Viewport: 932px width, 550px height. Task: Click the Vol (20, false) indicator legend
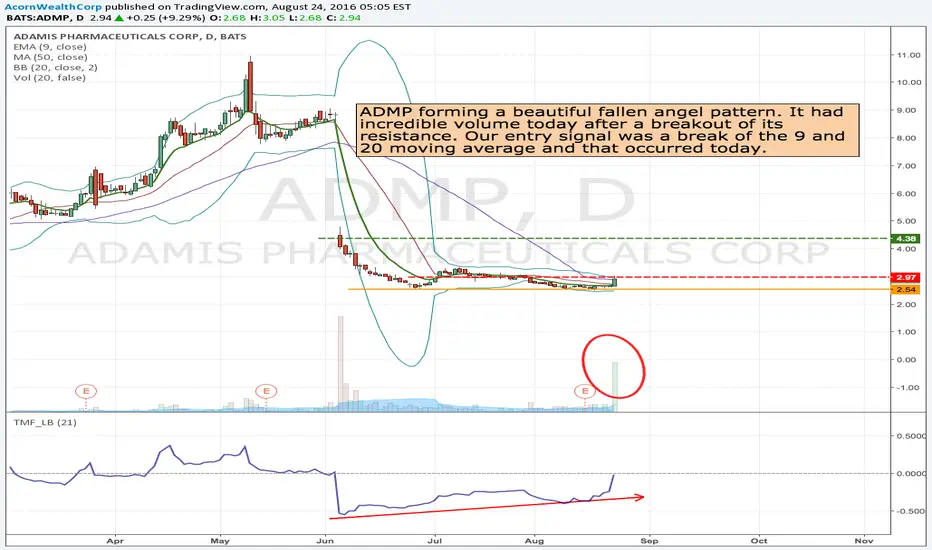pyautogui.click(x=49, y=77)
